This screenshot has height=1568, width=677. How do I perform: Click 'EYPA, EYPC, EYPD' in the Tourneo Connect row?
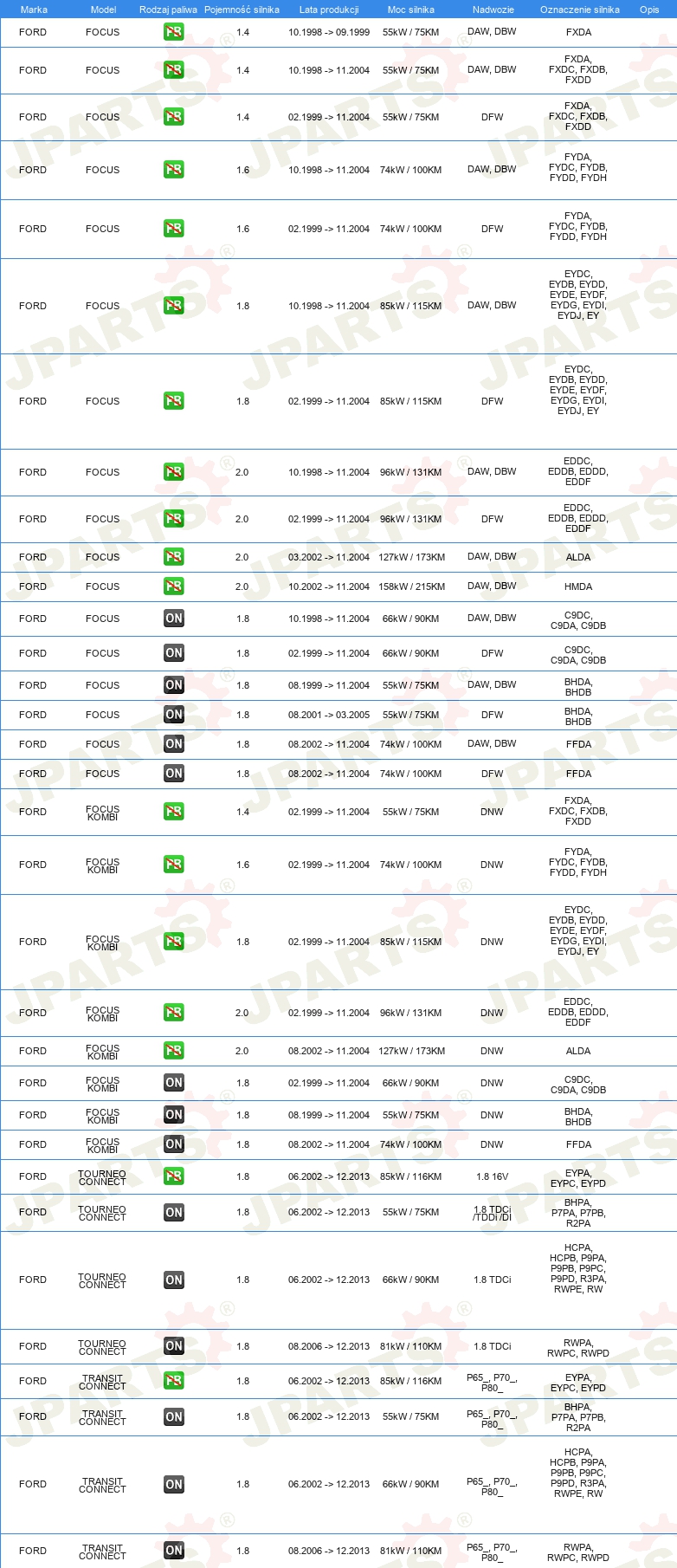pyautogui.click(x=578, y=1178)
